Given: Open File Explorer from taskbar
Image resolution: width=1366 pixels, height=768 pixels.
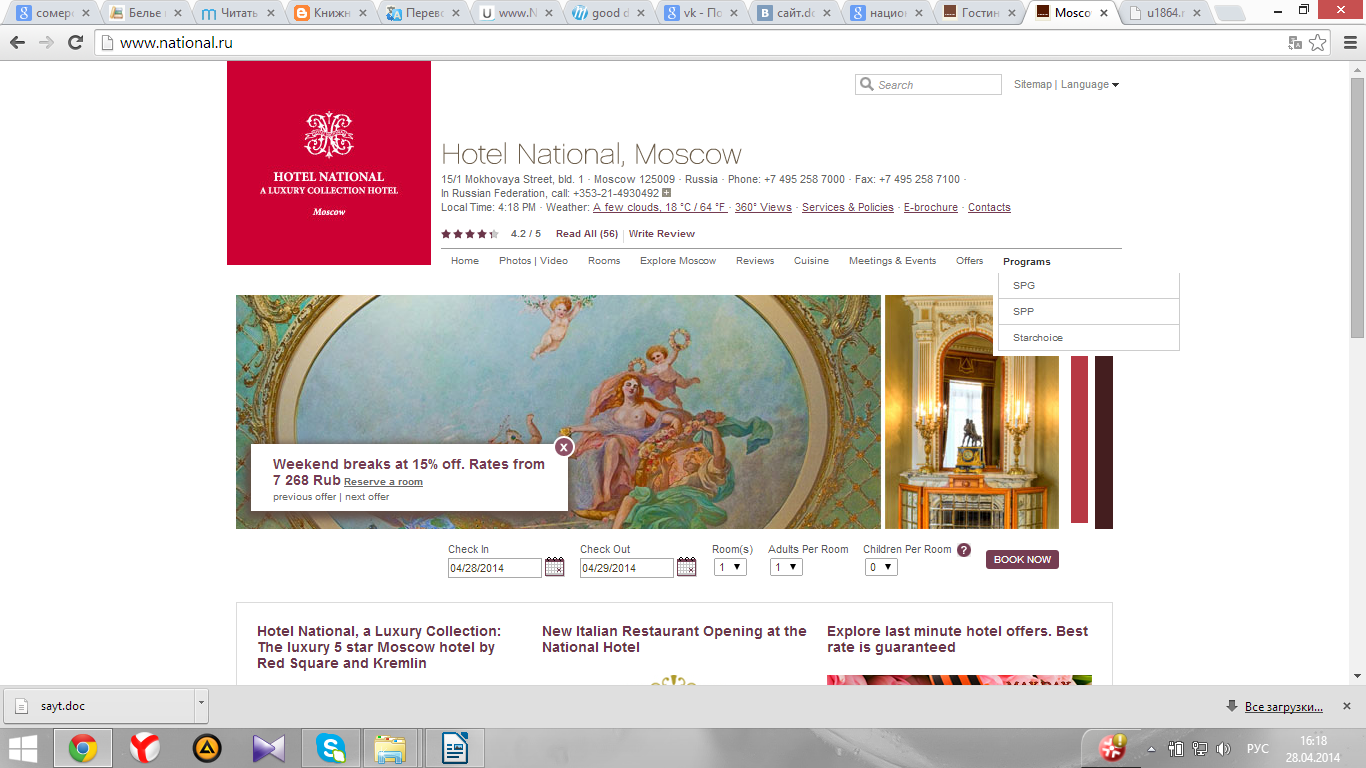Looking at the screenshot, I should [x=391, y=748].
